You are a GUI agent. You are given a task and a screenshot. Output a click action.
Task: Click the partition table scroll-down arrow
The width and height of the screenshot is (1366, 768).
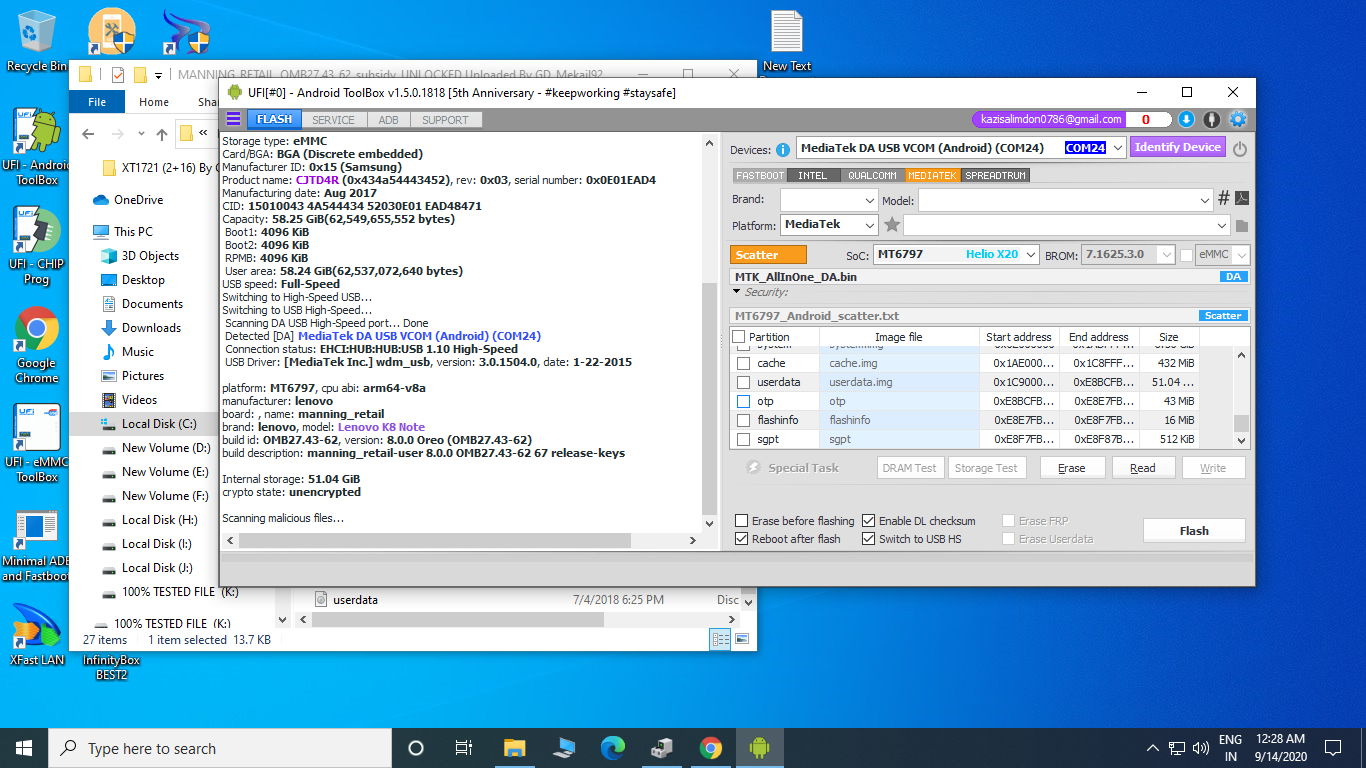[x=1242, y=440]
